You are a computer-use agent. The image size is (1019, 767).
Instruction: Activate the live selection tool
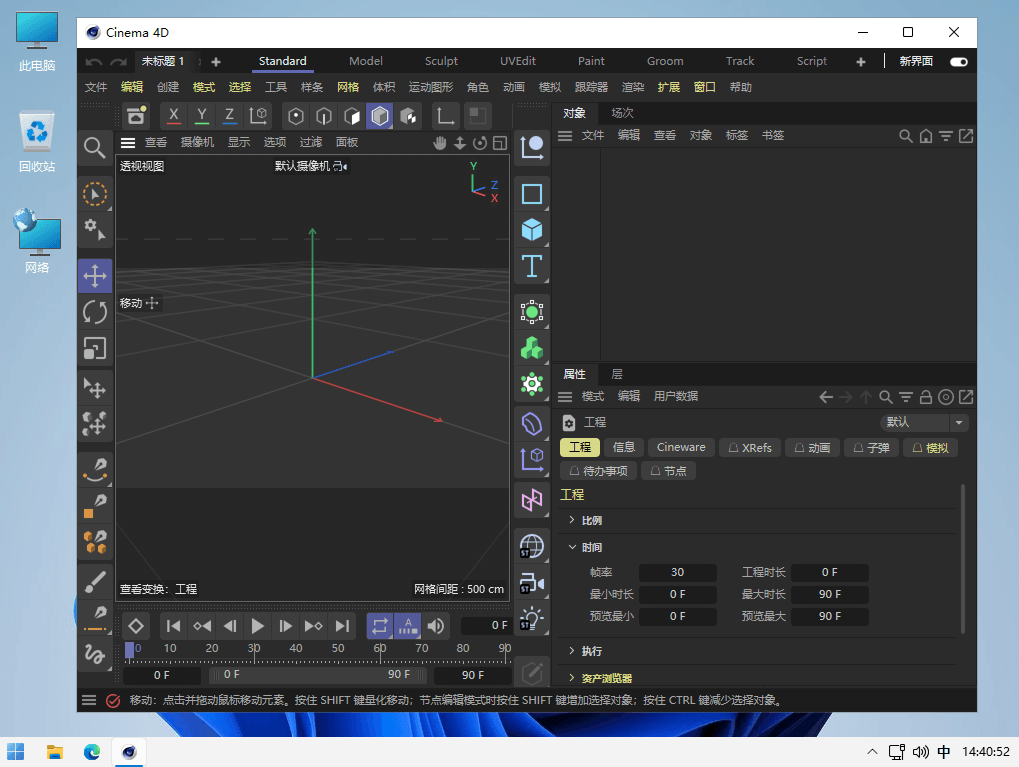click(x=95, y=194)
